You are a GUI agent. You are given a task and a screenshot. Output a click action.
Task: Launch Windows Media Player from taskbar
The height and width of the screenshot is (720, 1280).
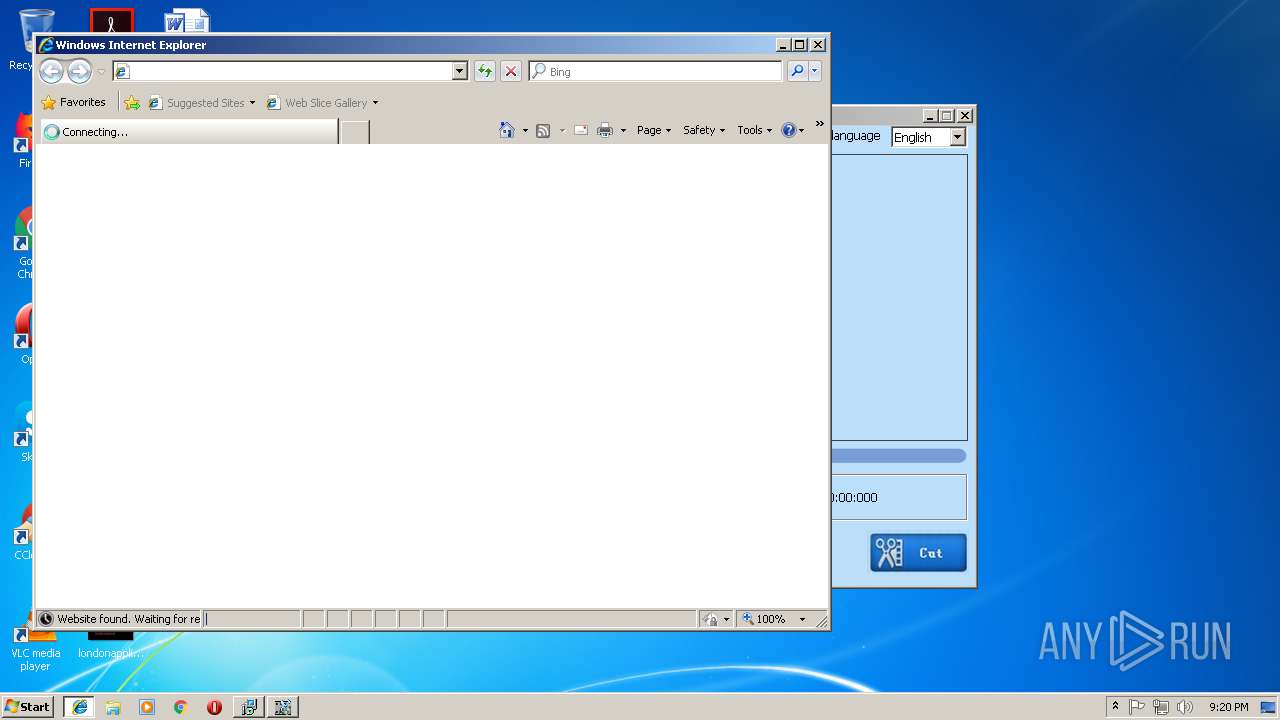tap(147, 707)
